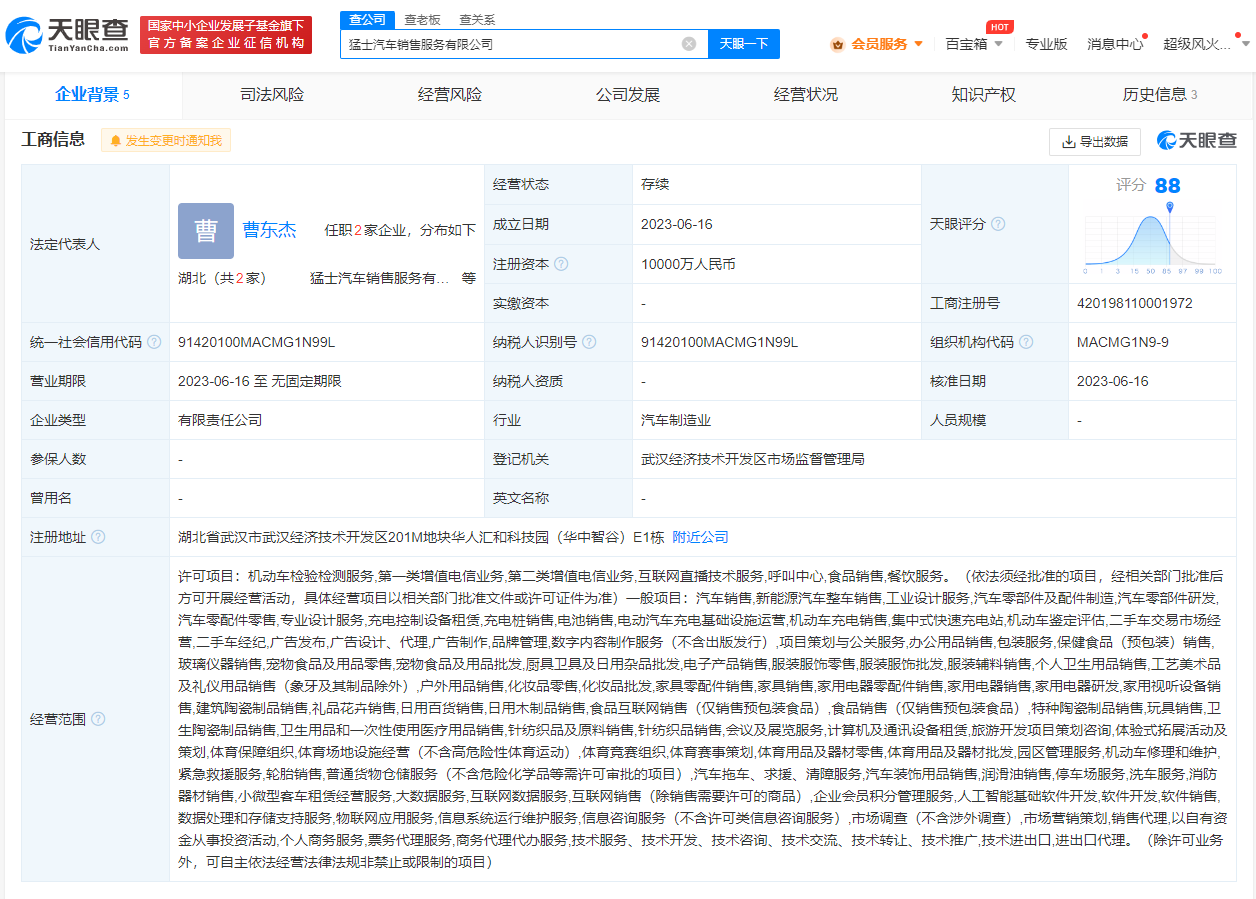Open 猛士汽车销售服务有… company link
Screen dimensions: 1256x899
(x=380, y=279)
